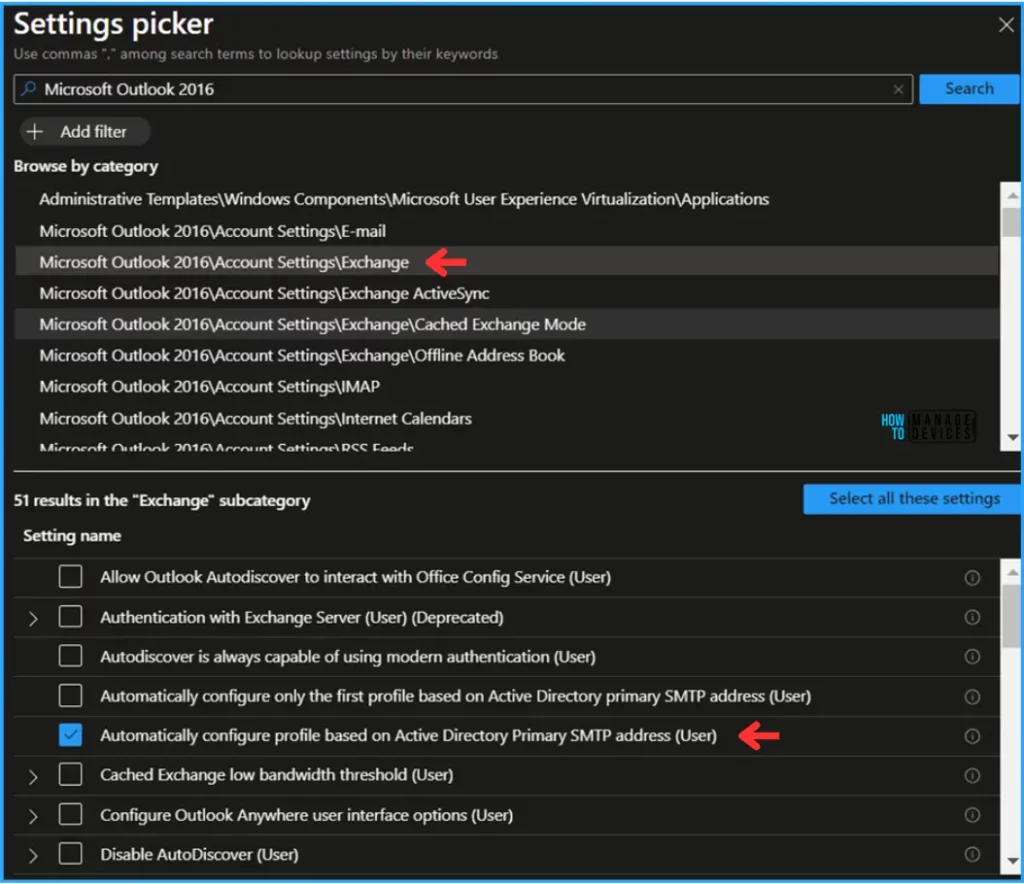Check Cached Exchange low bandwidth threshold box
Image resolution: width=1024 pixels, height=884 pixels.
tap(71, 774)
